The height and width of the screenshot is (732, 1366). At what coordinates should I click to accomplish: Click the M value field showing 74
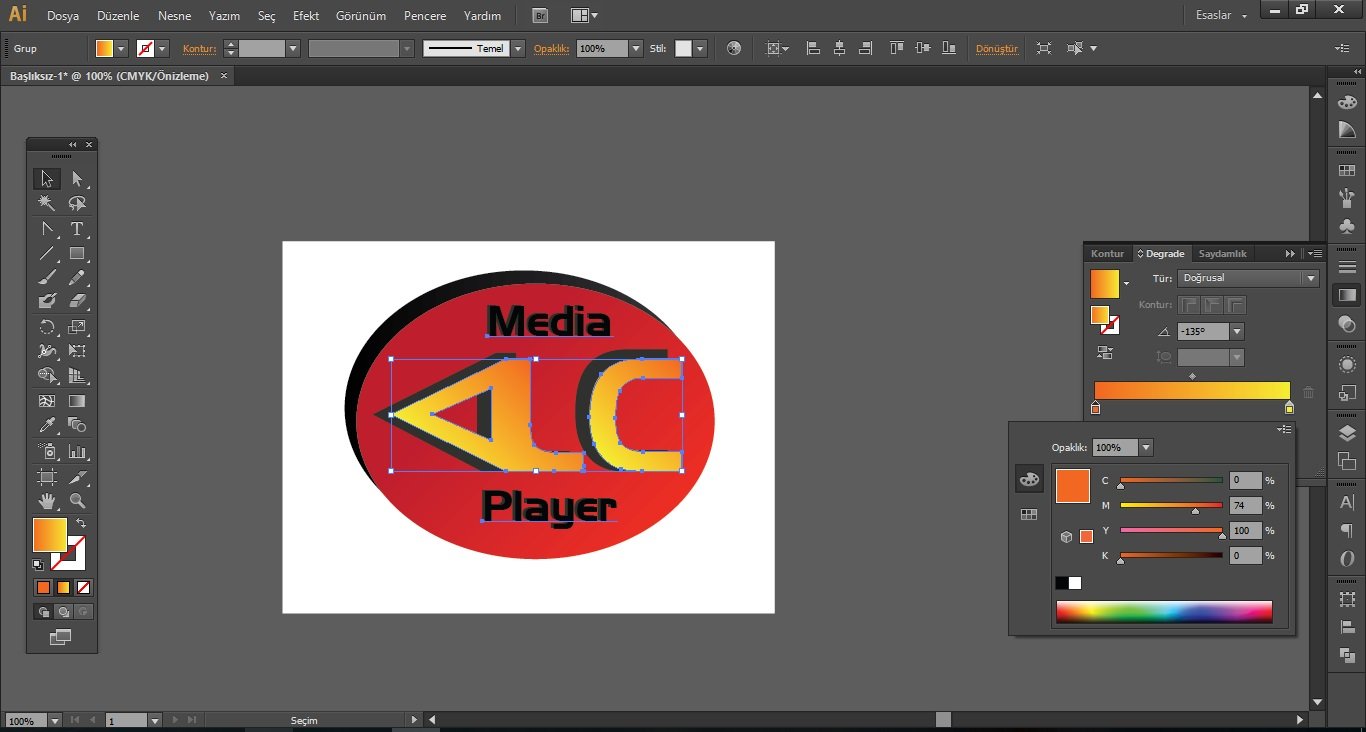click(1245, 506)
